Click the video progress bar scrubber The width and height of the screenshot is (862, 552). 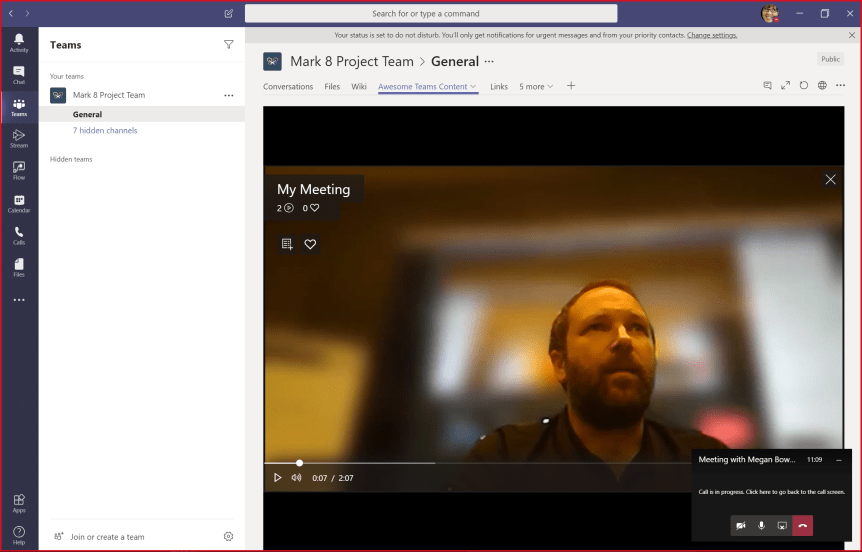[299, 463]
